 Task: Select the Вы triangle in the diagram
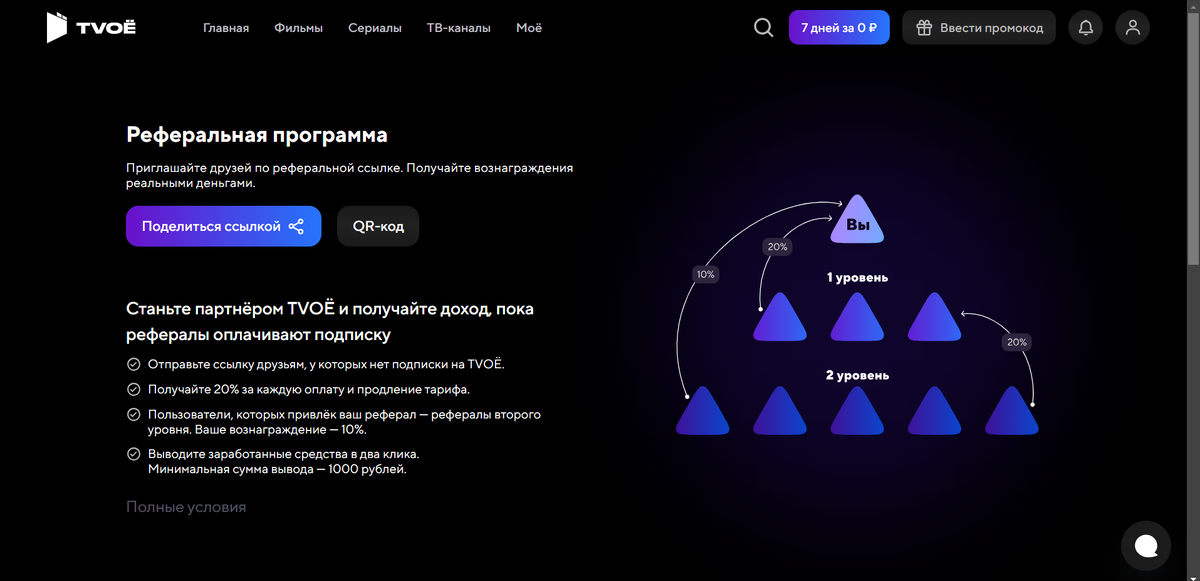(858, 222)
